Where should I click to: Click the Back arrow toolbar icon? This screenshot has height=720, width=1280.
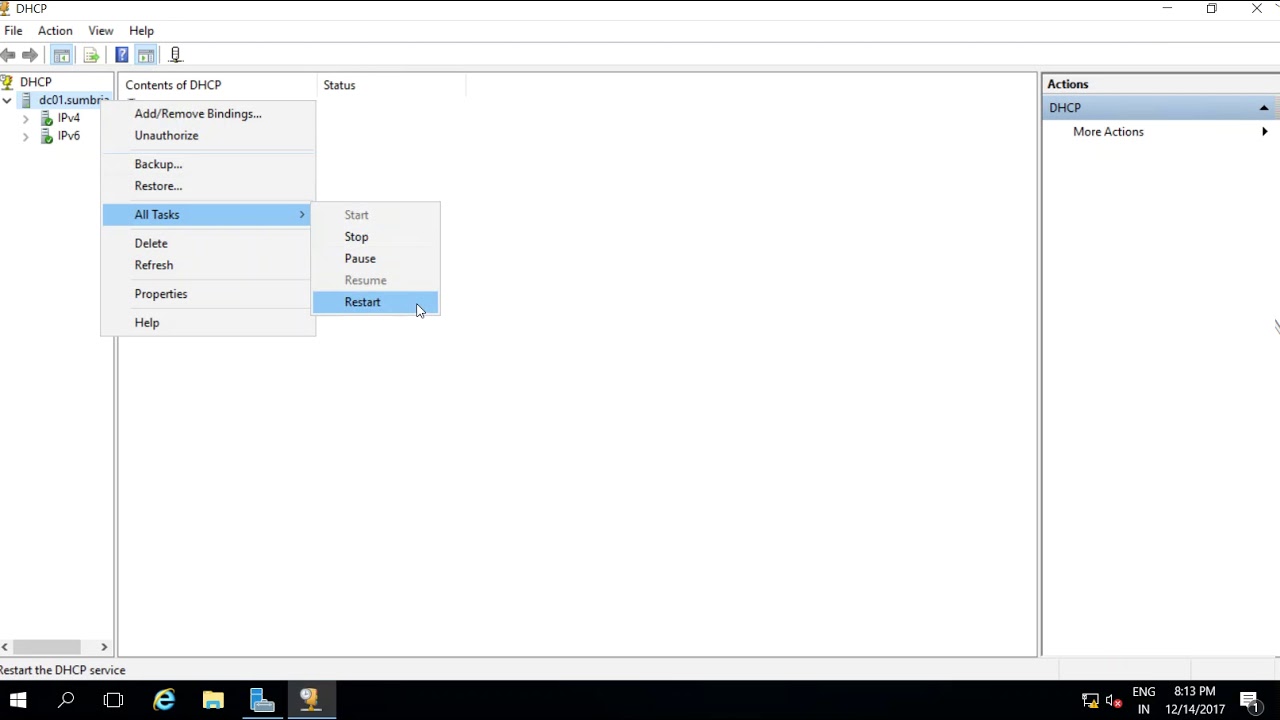coord(8,55)
